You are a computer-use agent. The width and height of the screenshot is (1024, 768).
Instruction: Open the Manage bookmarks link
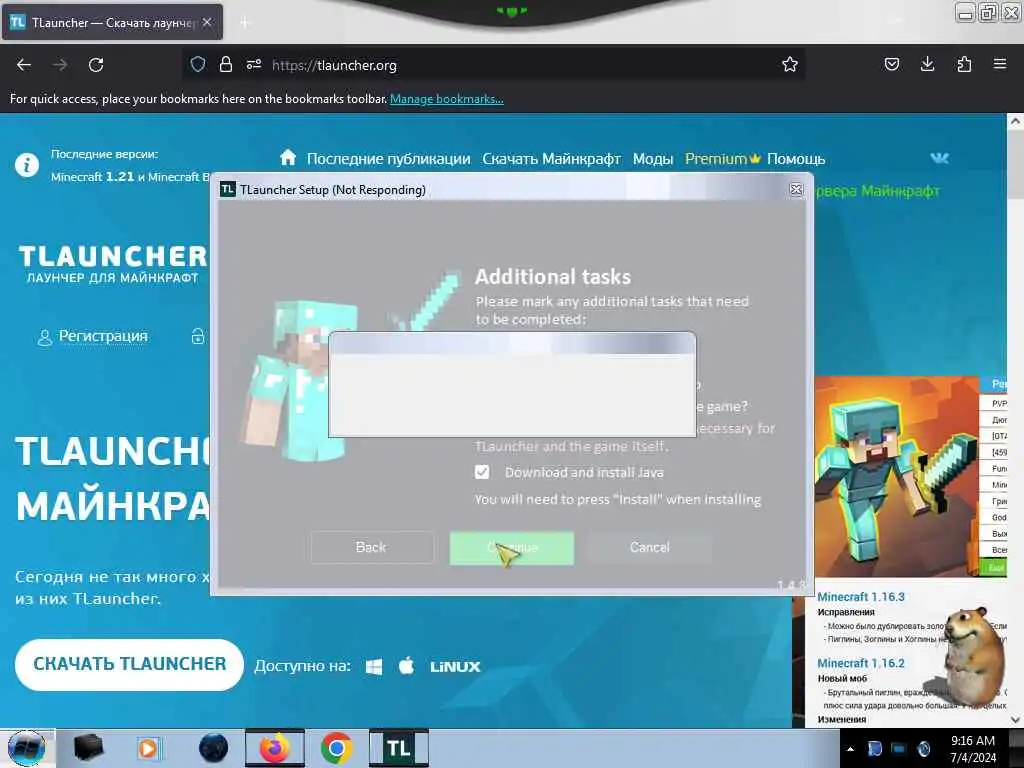(x=447, y=99)
